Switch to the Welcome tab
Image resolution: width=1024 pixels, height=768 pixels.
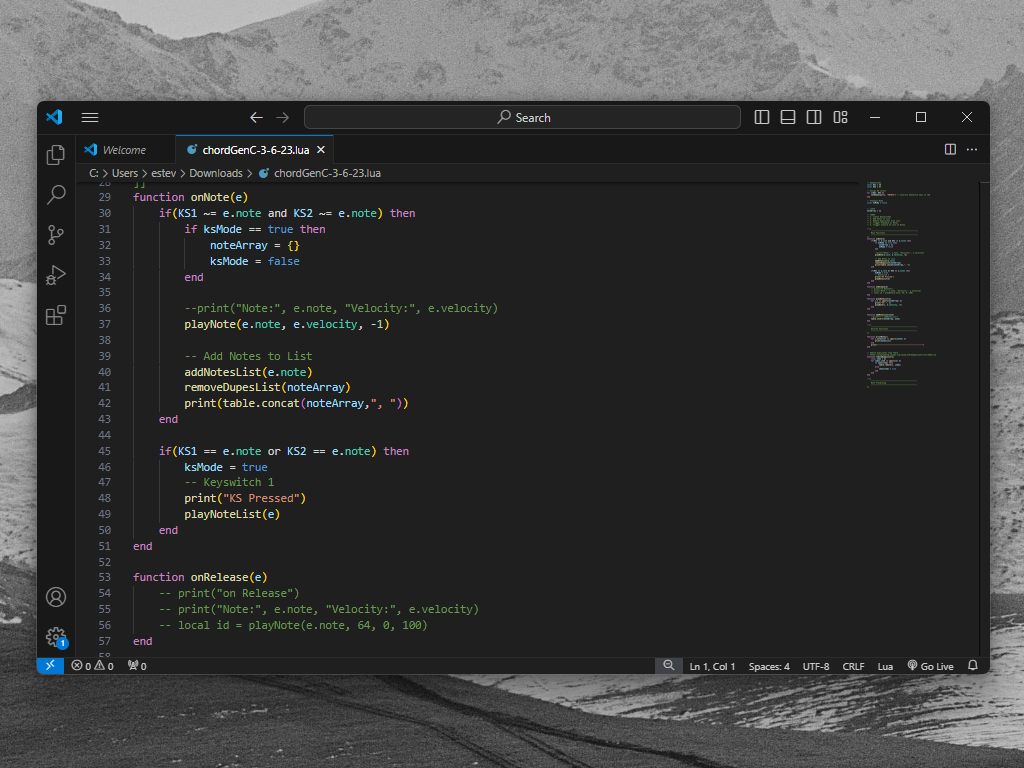point(123,150)
